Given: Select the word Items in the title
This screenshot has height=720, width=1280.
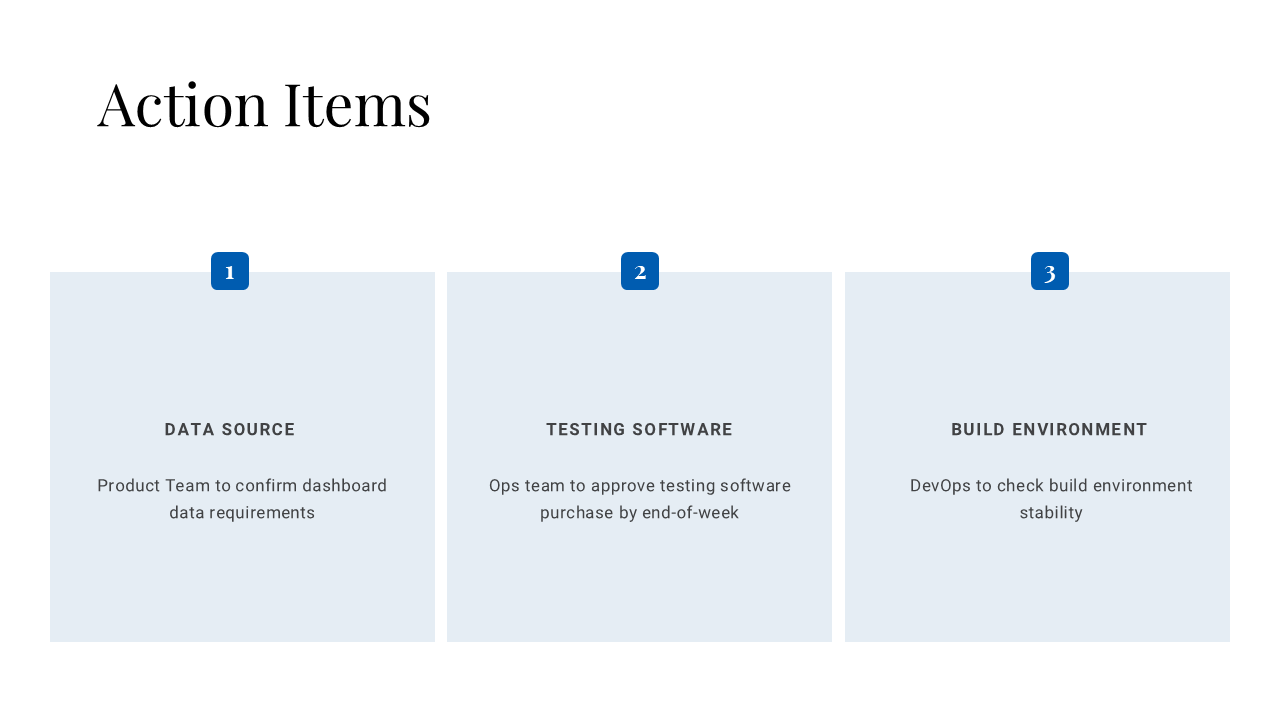Looking at the screenshot, I should (x=357, y=104).
